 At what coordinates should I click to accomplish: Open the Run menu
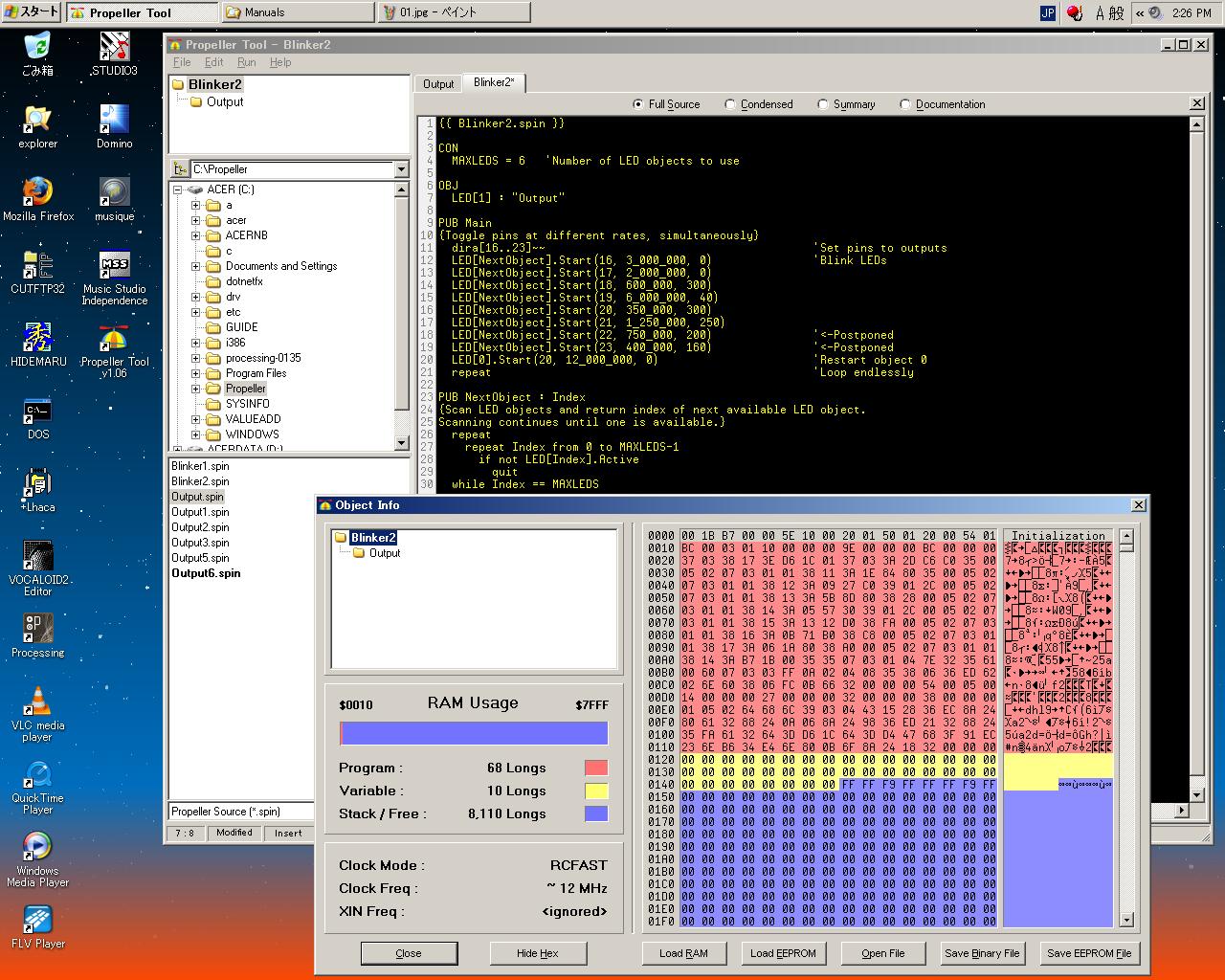(x=246, y=62)
